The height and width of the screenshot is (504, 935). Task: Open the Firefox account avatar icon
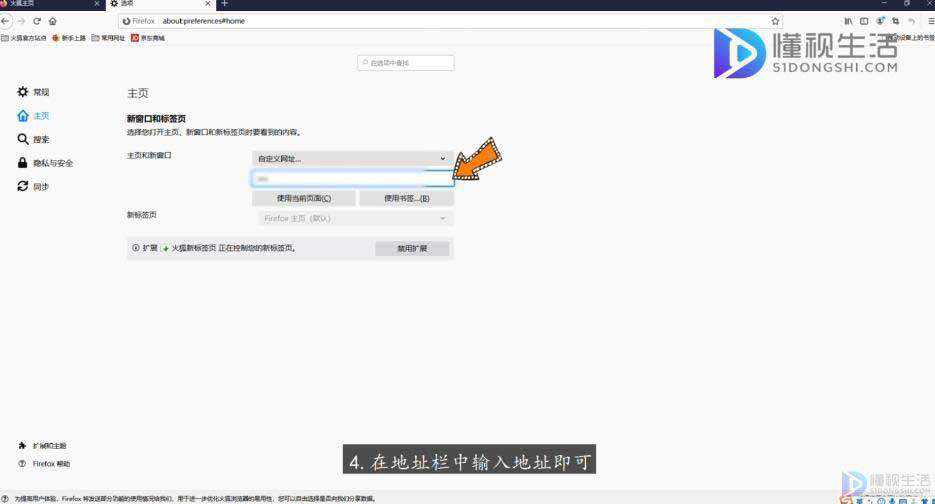point(880,21)
